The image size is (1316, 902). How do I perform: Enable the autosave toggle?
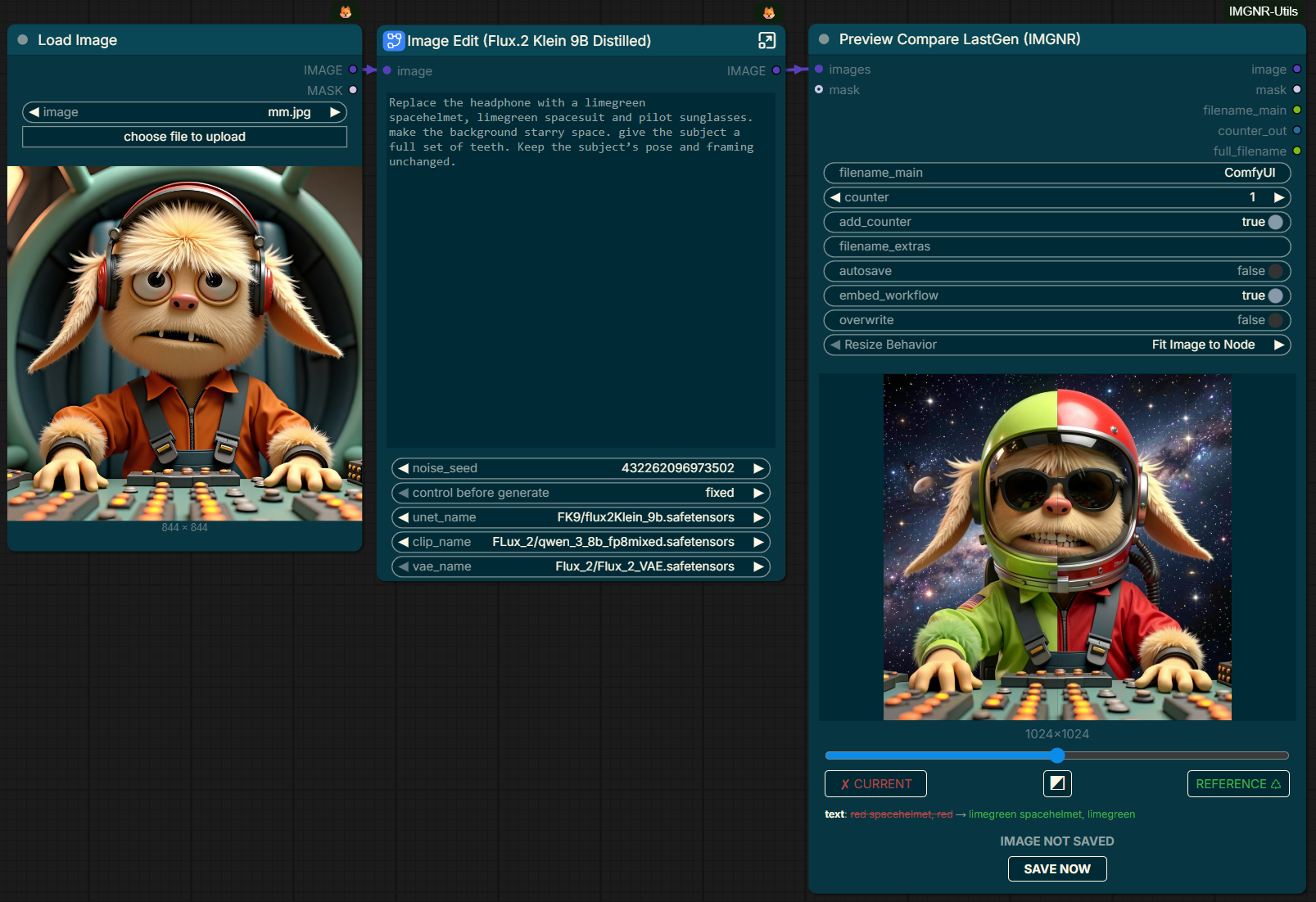(1275, 271)
